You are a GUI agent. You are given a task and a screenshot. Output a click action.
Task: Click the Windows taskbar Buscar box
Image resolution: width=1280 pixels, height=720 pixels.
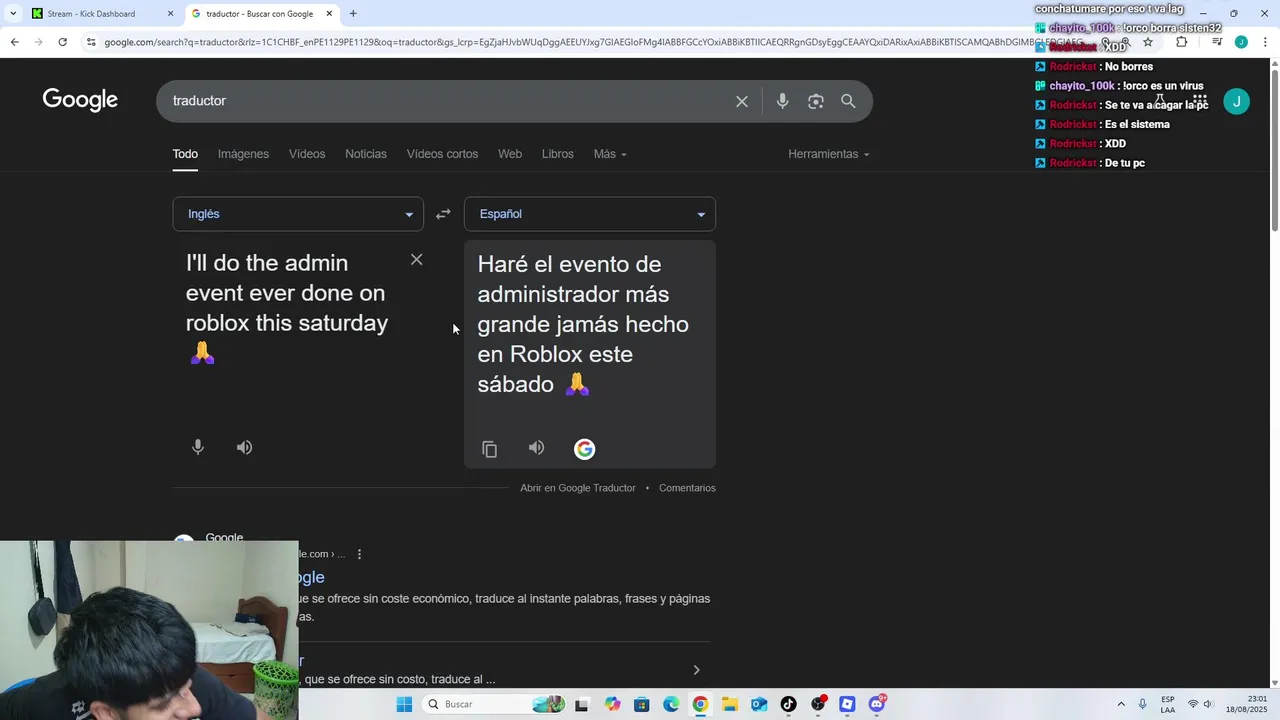[x=494, y=704]
